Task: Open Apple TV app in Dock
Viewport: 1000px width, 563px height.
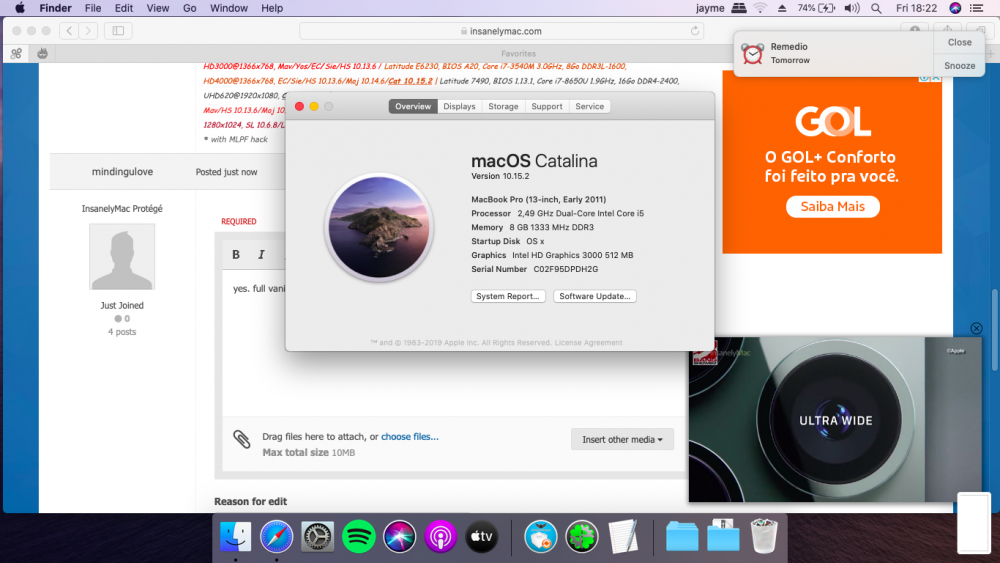Action: tap(482, 537)
